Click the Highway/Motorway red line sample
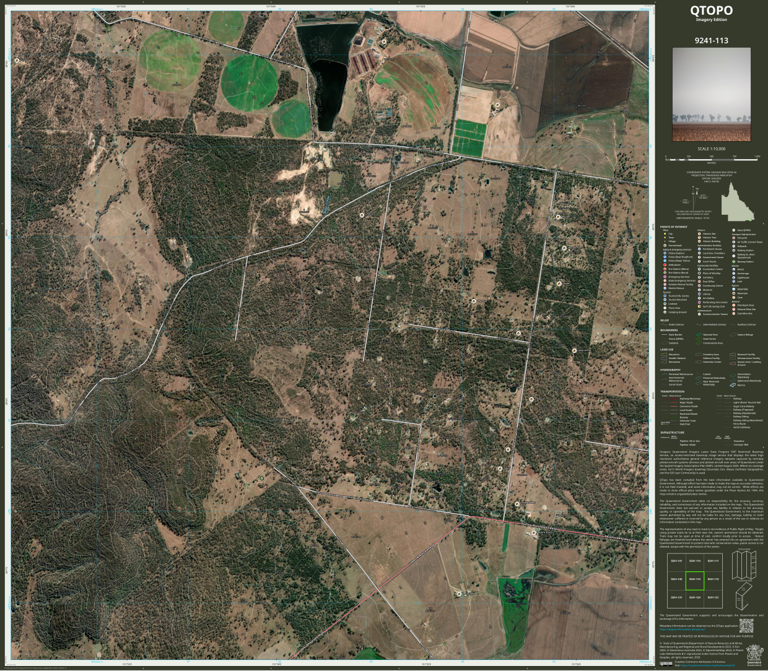The height and width of the screenshot is (671, 768). pyautogui.click(x=674, y=399)
